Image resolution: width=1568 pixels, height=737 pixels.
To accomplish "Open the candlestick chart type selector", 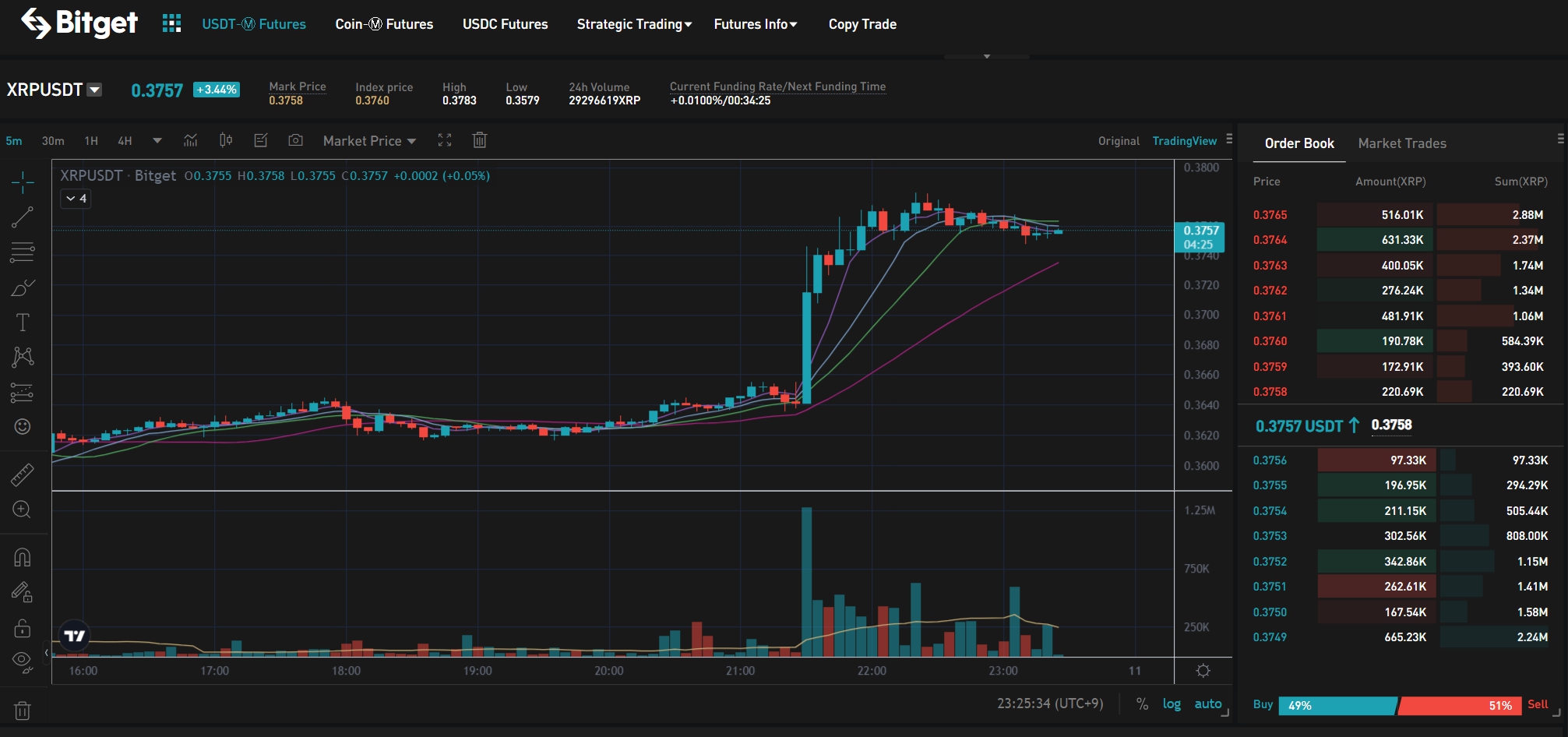I will point(226,140).
